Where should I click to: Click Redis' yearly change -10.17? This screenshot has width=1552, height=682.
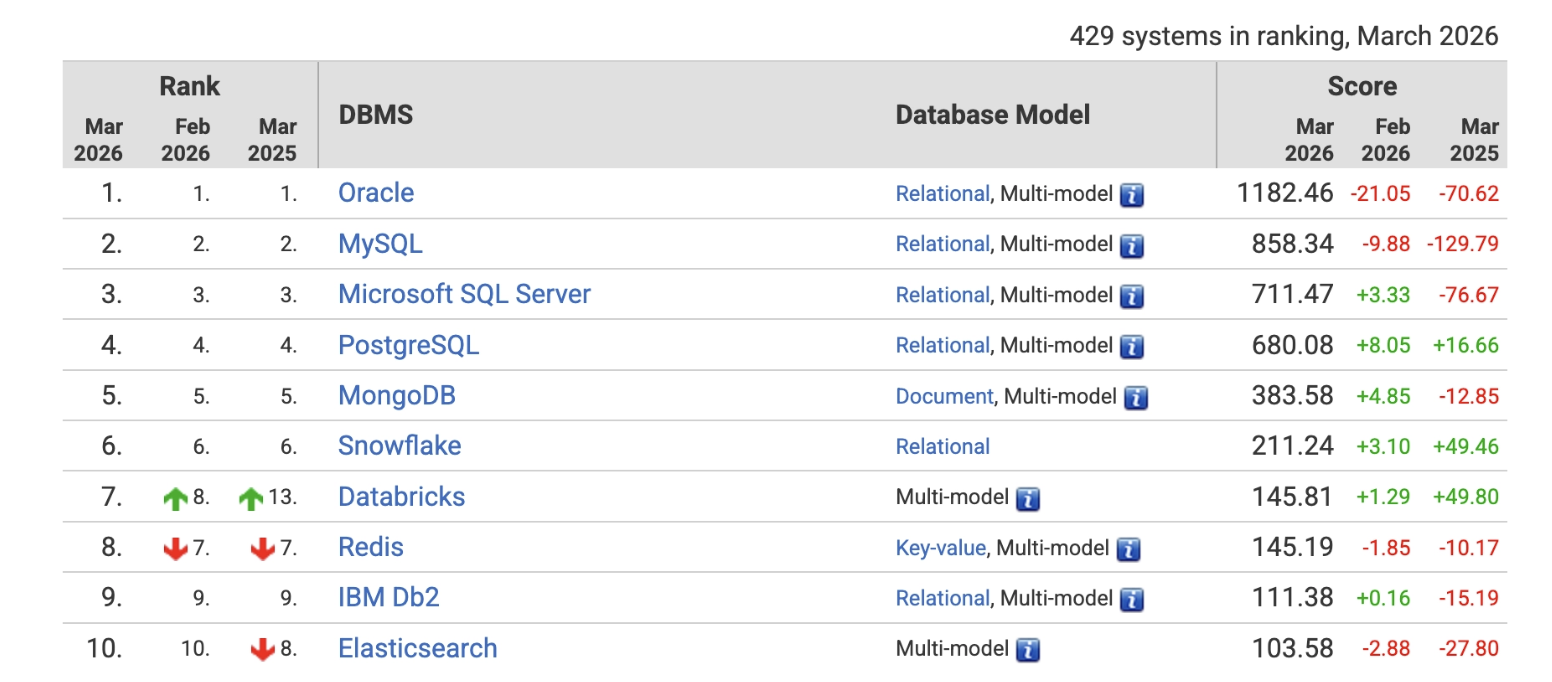click(x=1469, y=548)
